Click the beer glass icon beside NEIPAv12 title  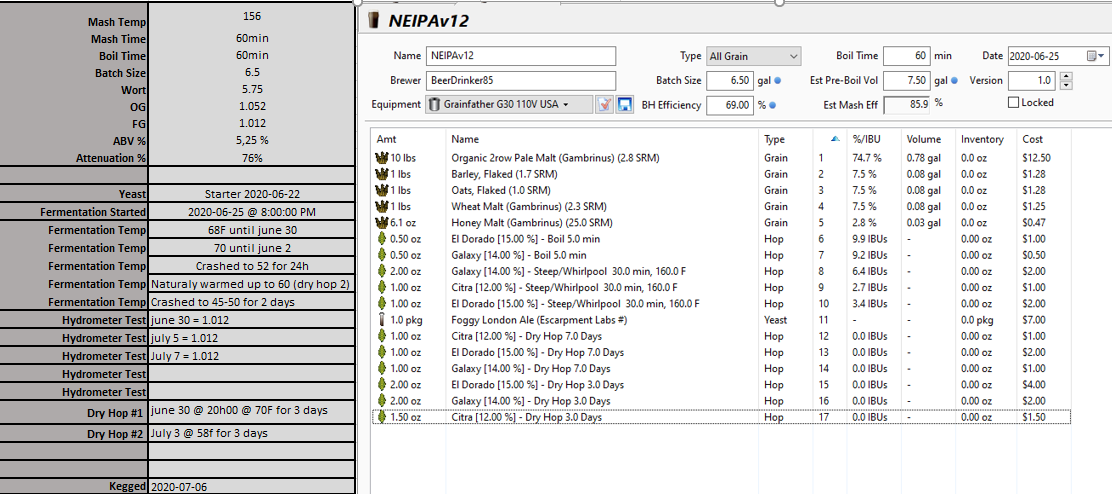click(x=374, y=21)
